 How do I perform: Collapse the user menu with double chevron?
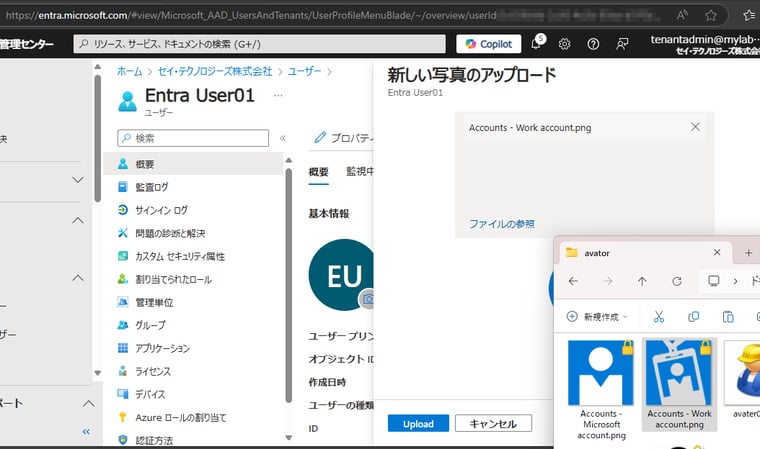(283, 138)
